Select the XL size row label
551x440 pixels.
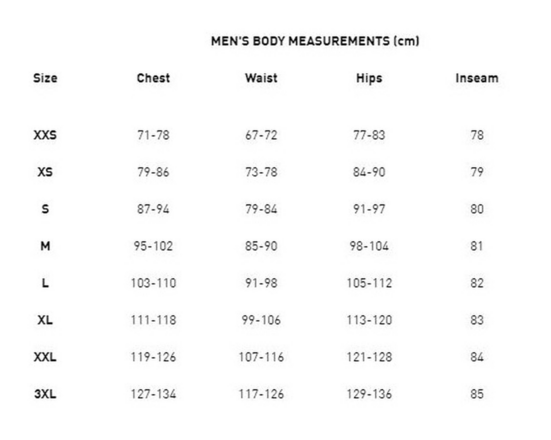click(x=45, y=320)
